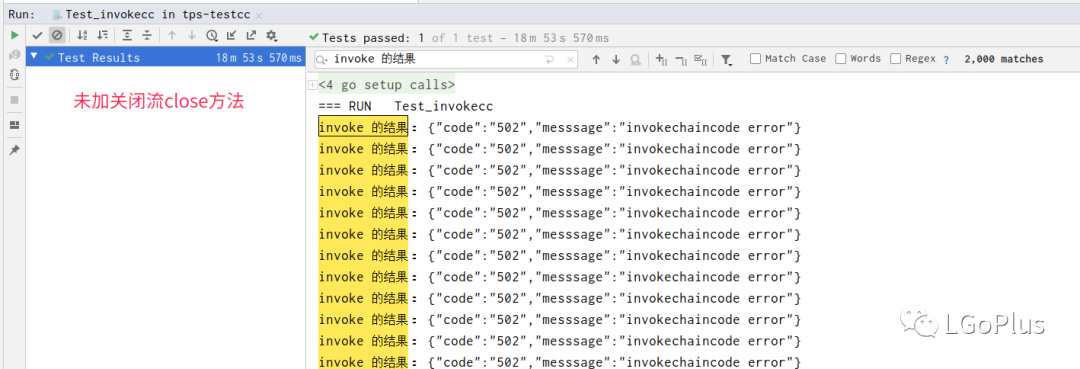Viewport: 1080px width, 369px height.
Task: Click Tests passed: 1 status text
Action: tap(373, 38)
